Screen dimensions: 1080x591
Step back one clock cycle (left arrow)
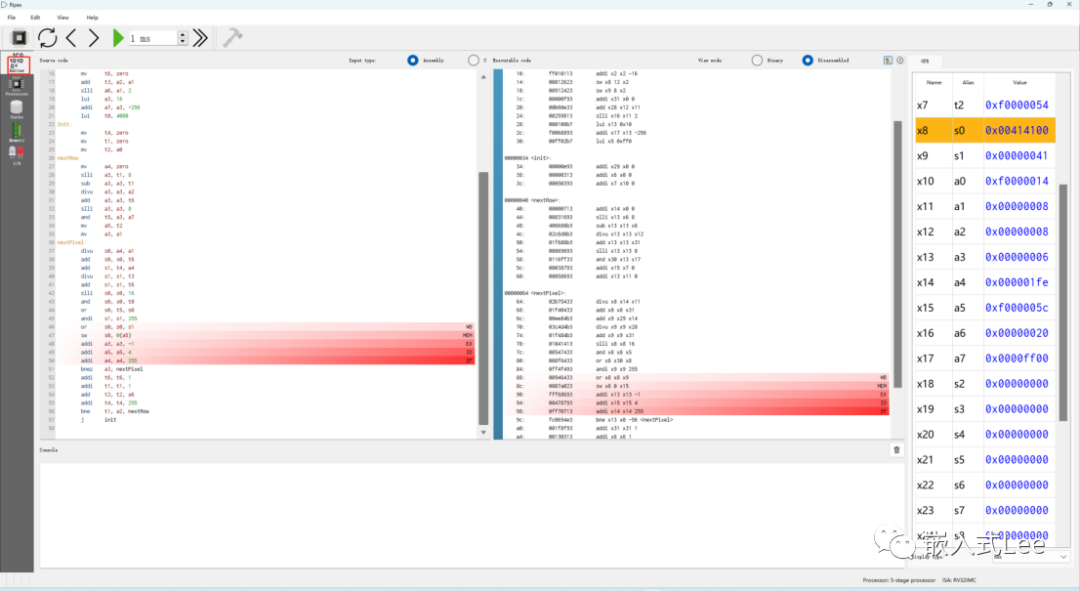coord(71,38)
